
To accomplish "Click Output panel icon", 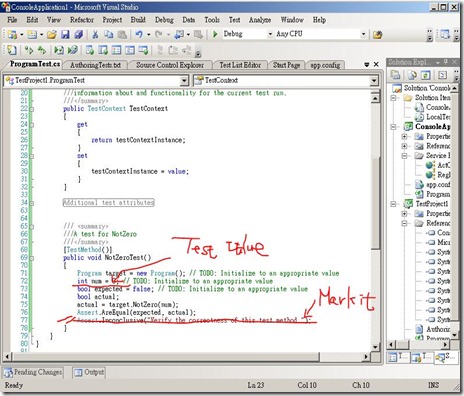I will pyautogui.click(x=78, y=372).
